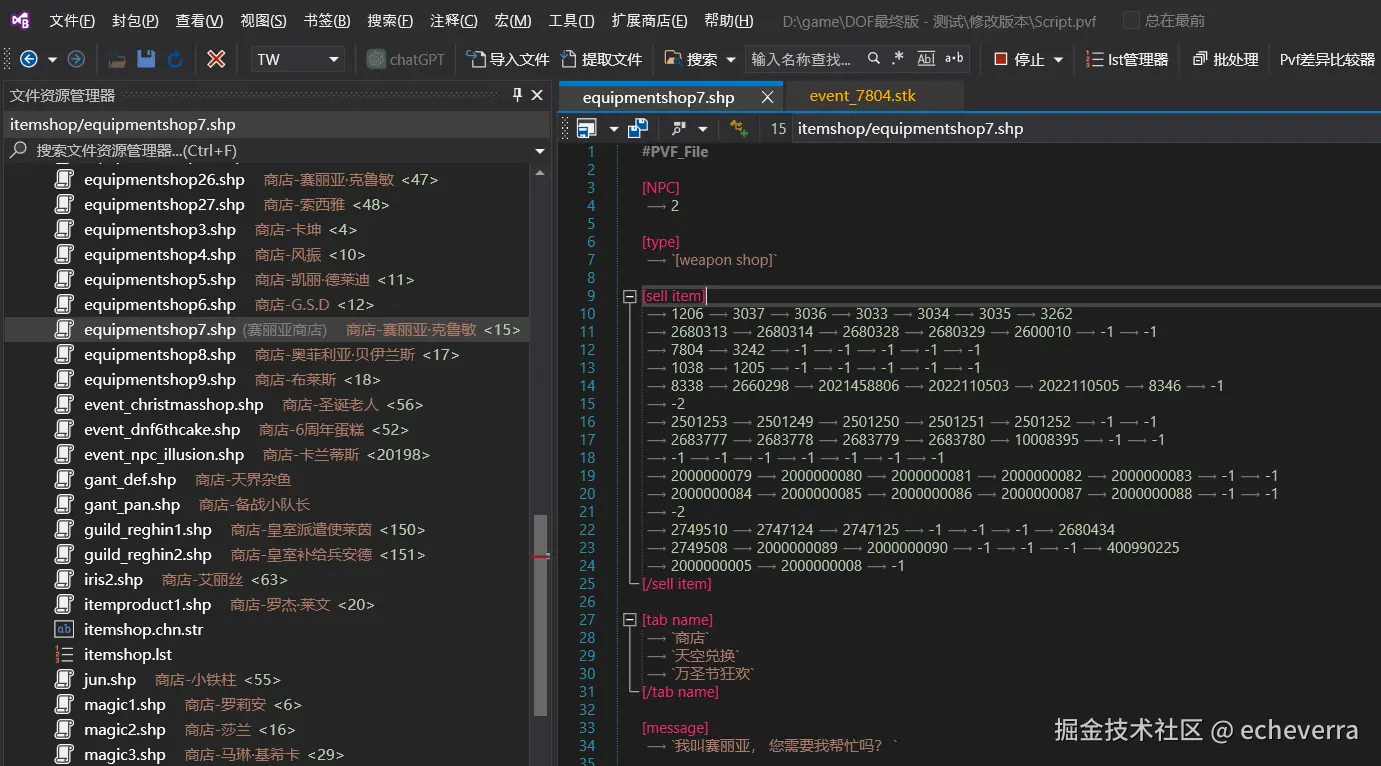
Task: Open the find-flag tool dropdown arrow
Action: coord(702,128)
